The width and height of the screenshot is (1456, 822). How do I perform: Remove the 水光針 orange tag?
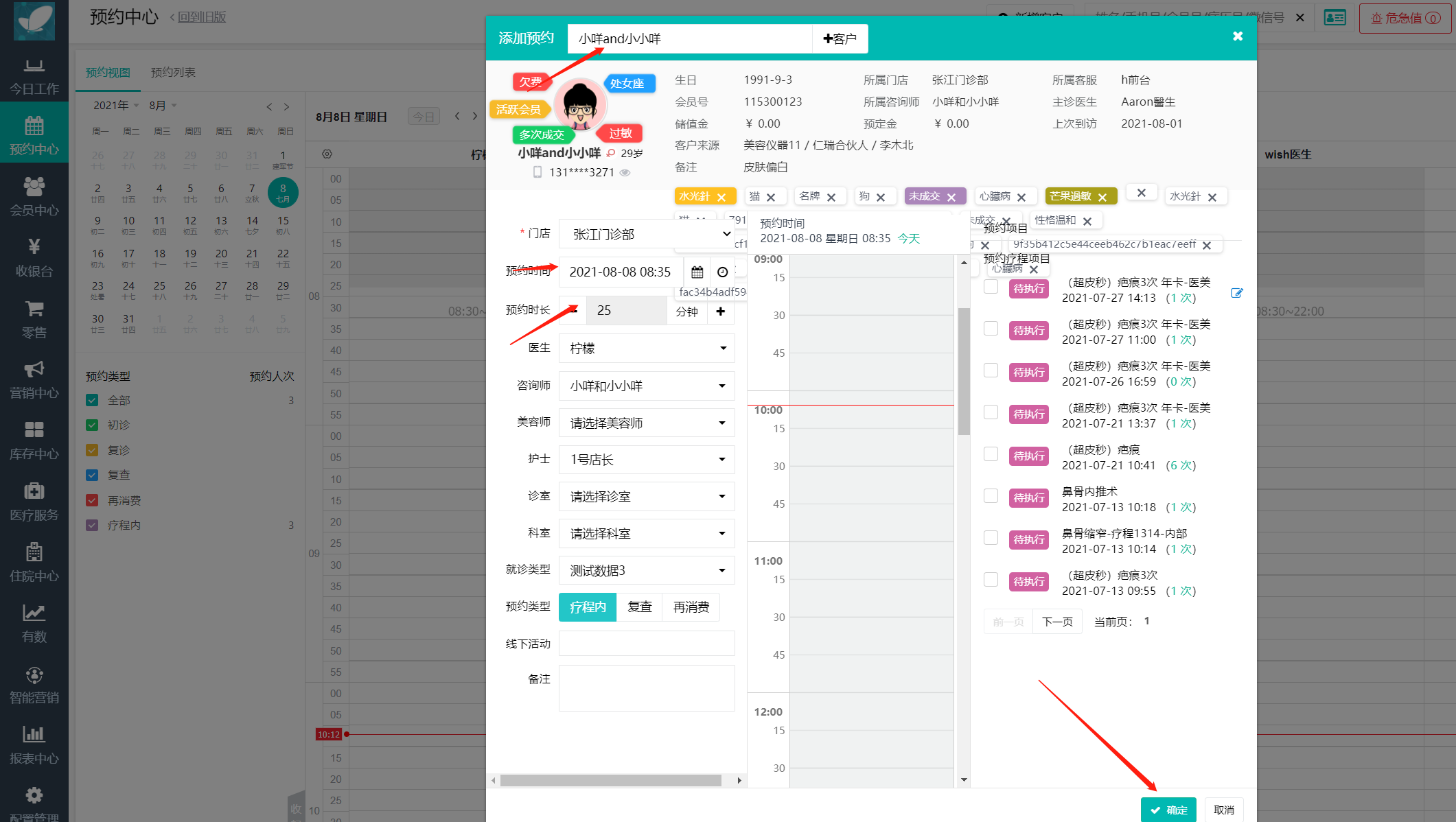click(x=721, y=198)
